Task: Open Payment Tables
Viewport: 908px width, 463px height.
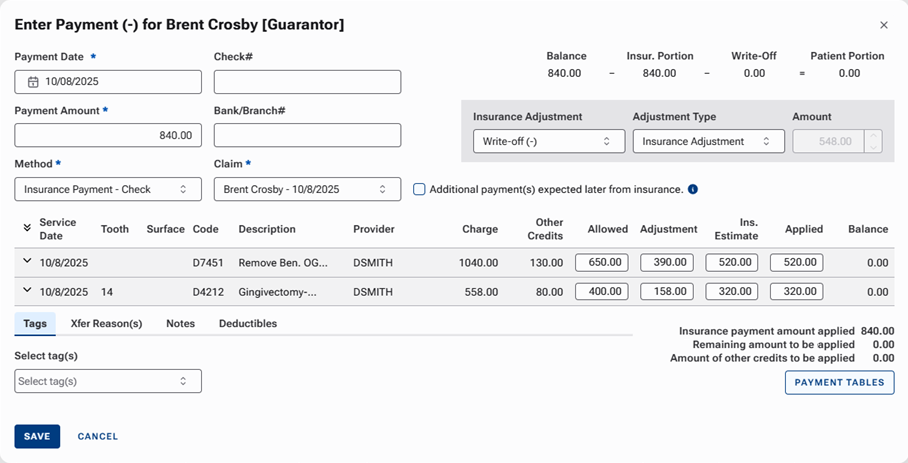Action: [x=839, y=382]
